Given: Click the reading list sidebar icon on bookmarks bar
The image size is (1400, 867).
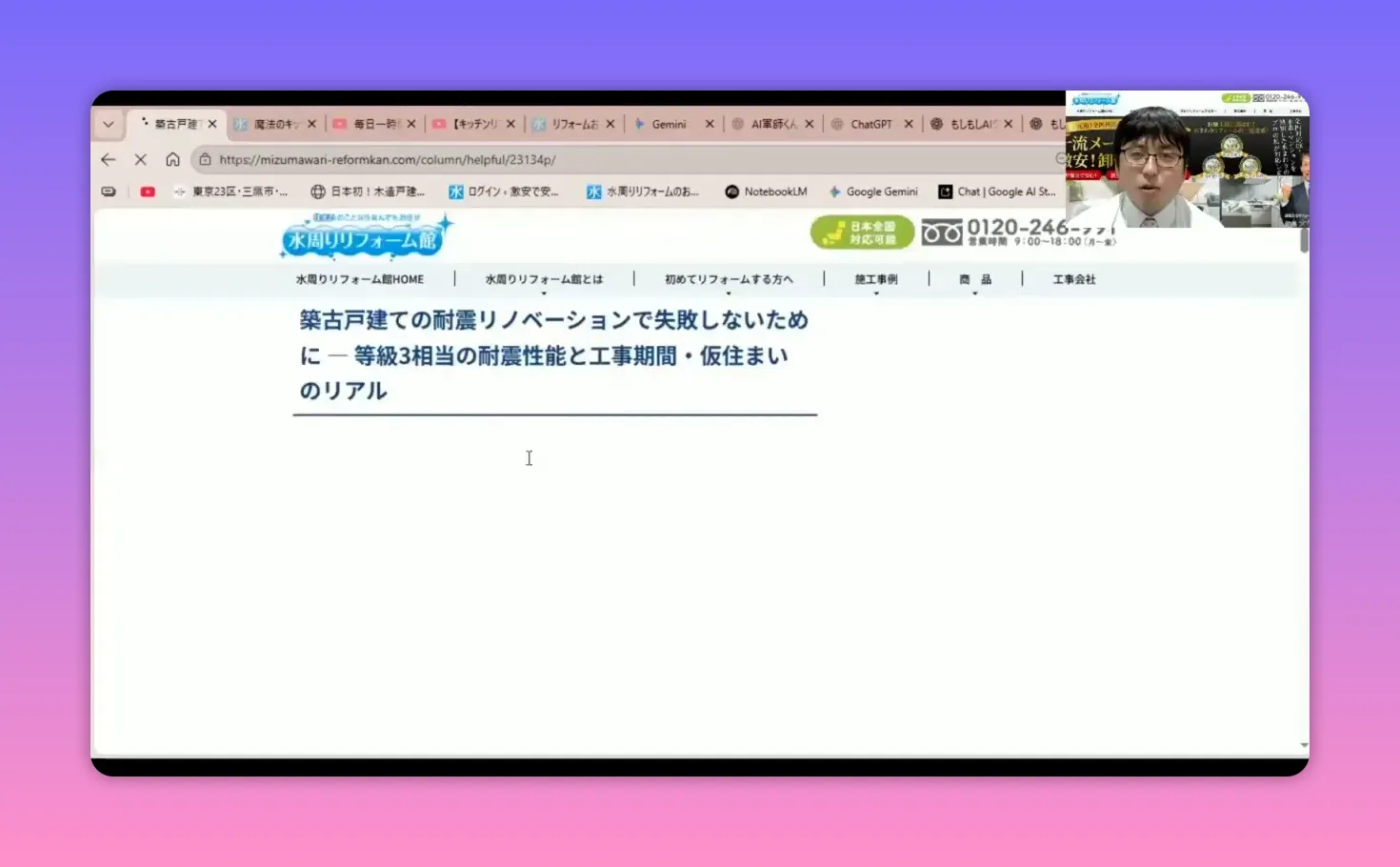Looking at the screenshot, I should (109, 192).
